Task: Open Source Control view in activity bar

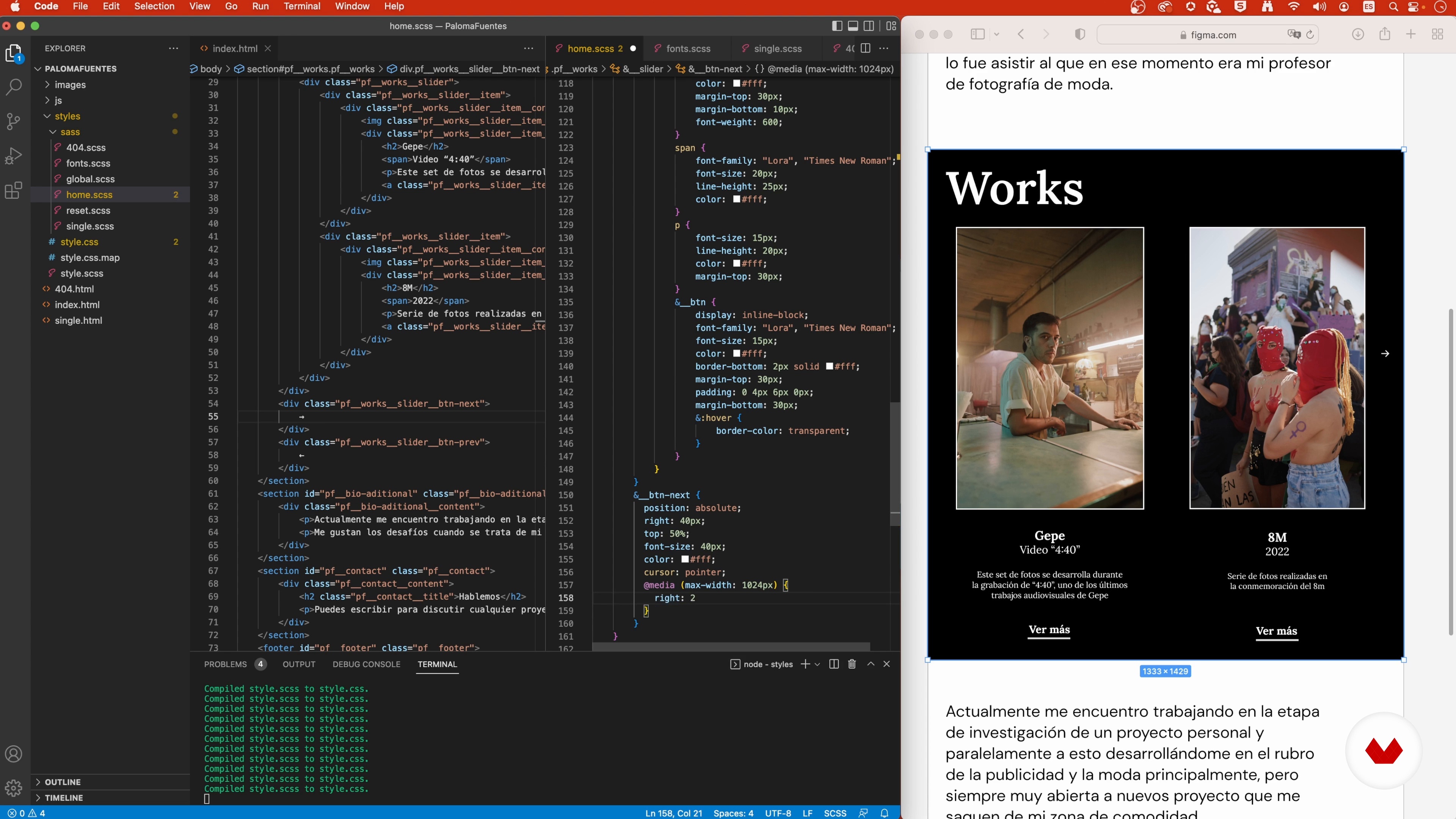Action: pos(14,121)
